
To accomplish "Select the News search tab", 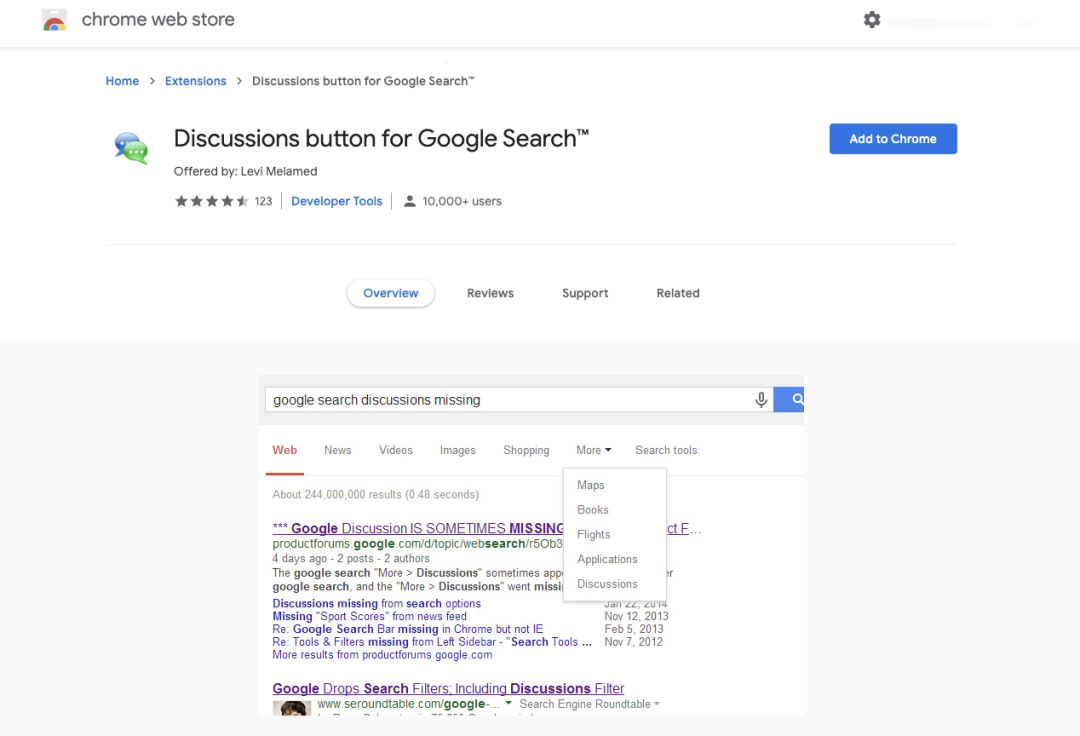I will coord(338,450).
